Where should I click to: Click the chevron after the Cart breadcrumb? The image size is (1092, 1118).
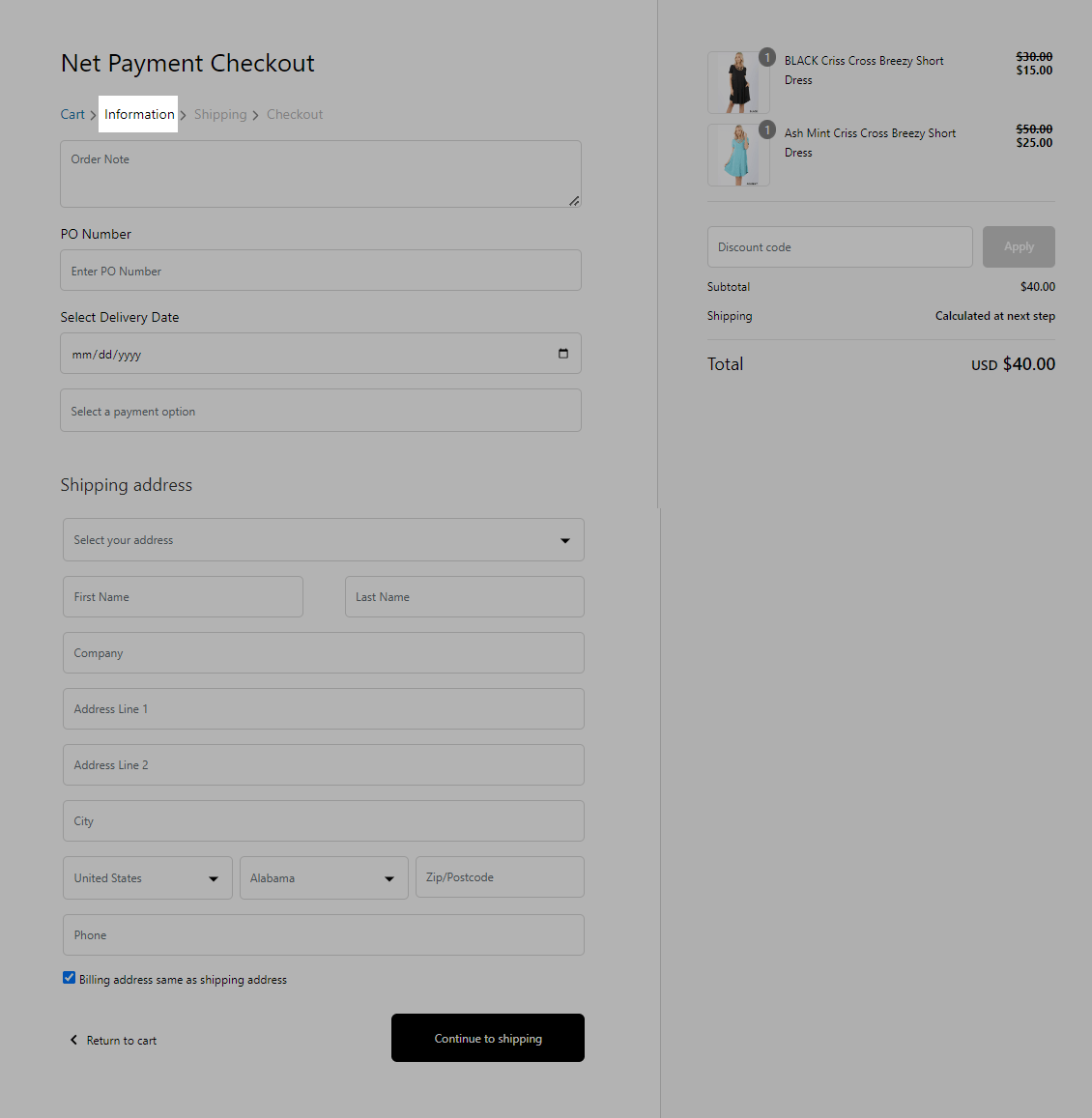coord(92,114)
